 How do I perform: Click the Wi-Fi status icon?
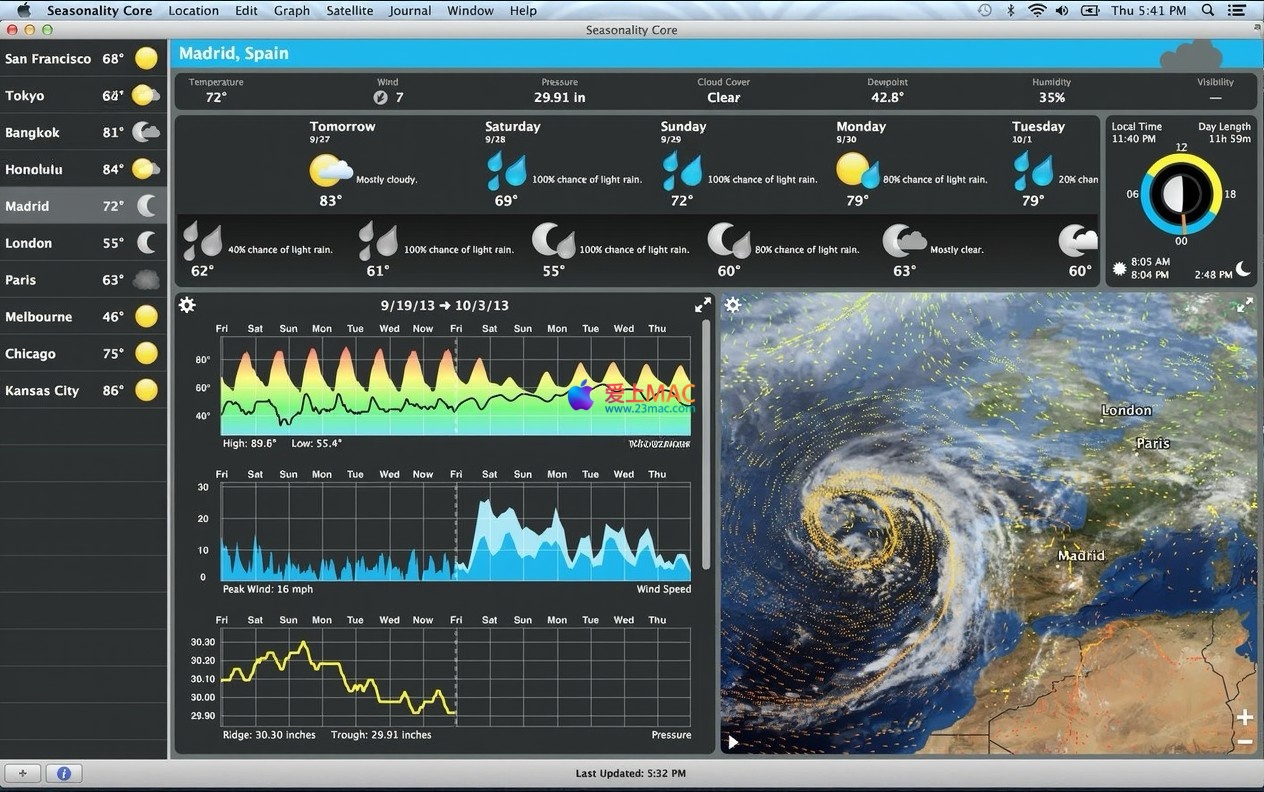click(1037, 10)
